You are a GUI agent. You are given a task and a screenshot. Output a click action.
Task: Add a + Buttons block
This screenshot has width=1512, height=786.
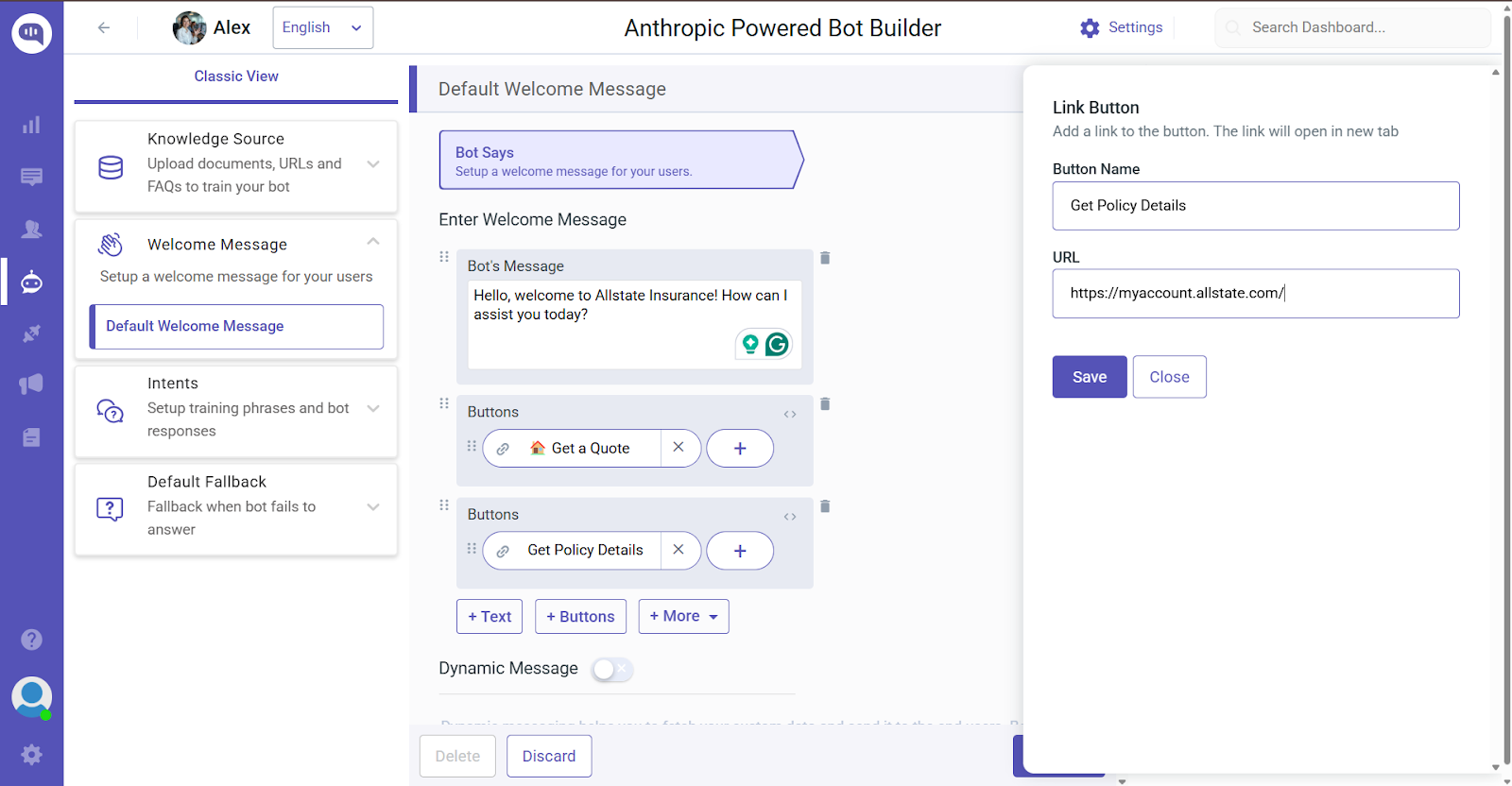click(x=580, y=616)
